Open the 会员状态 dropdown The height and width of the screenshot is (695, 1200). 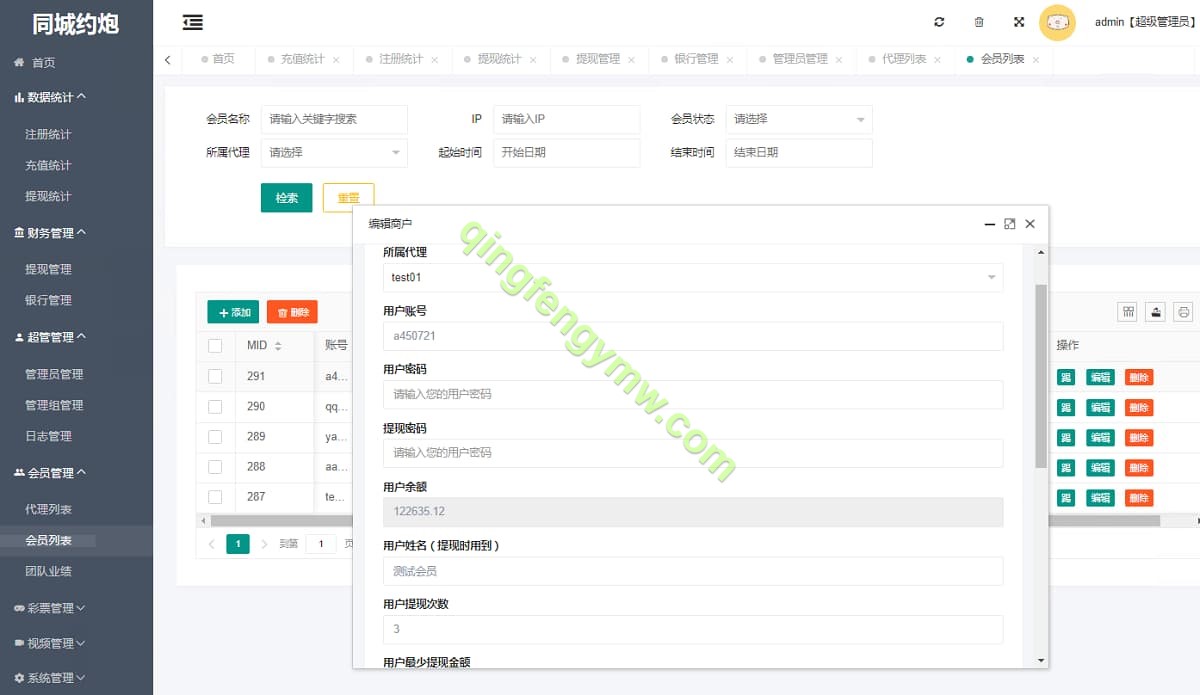[798, 119]
